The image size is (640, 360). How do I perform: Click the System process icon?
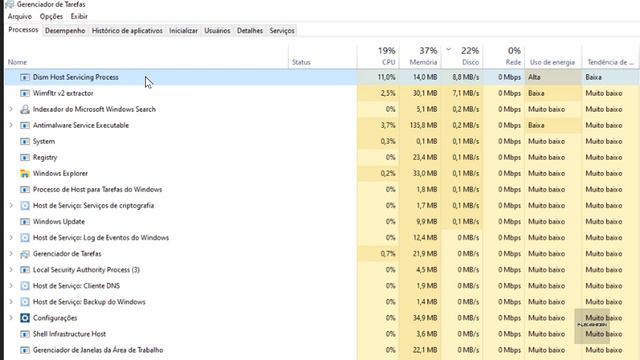tap(25, 141)
